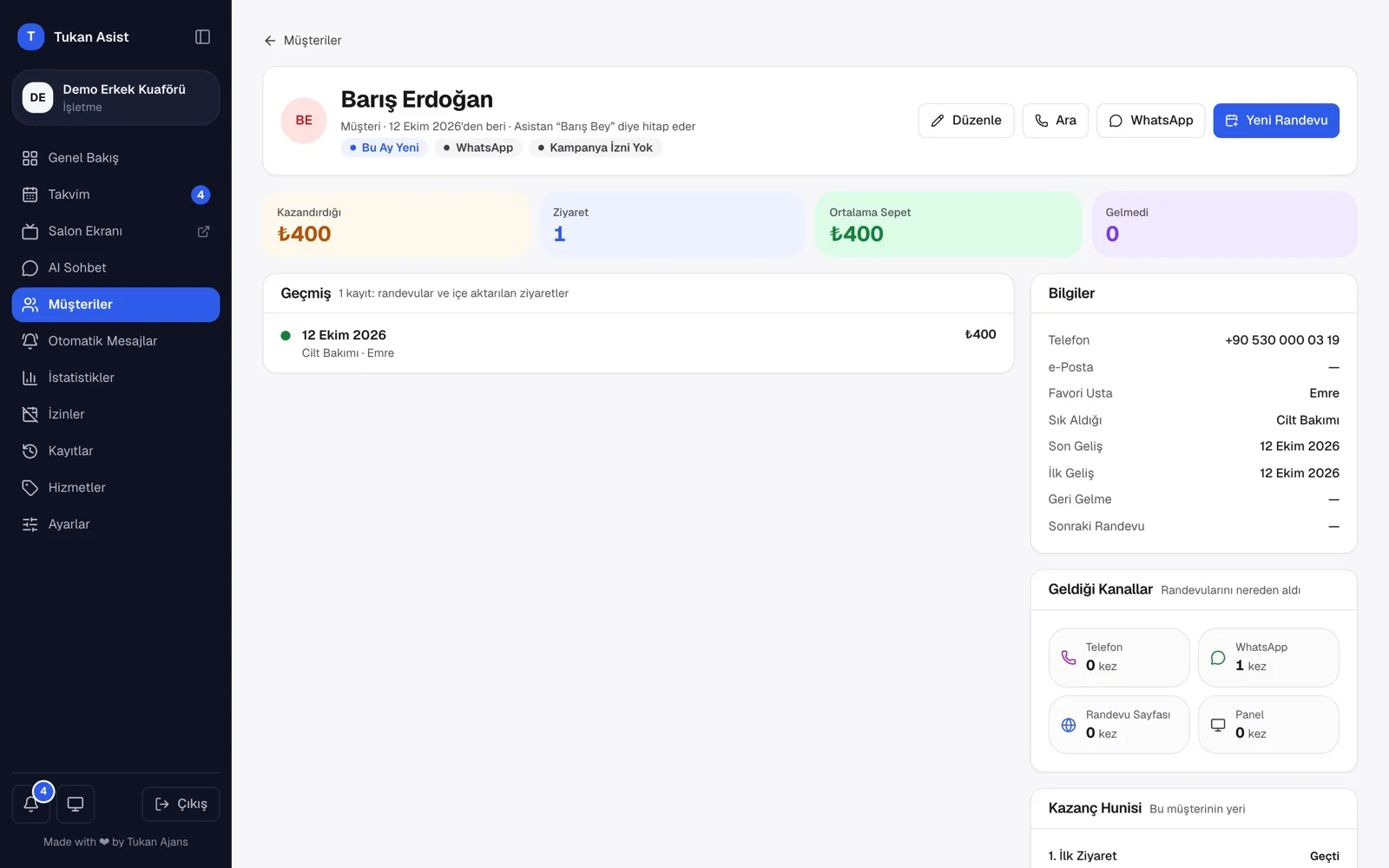Click the Telefon channel phone icon
The image size is (1389, 868).
[x=1069, y=657]
